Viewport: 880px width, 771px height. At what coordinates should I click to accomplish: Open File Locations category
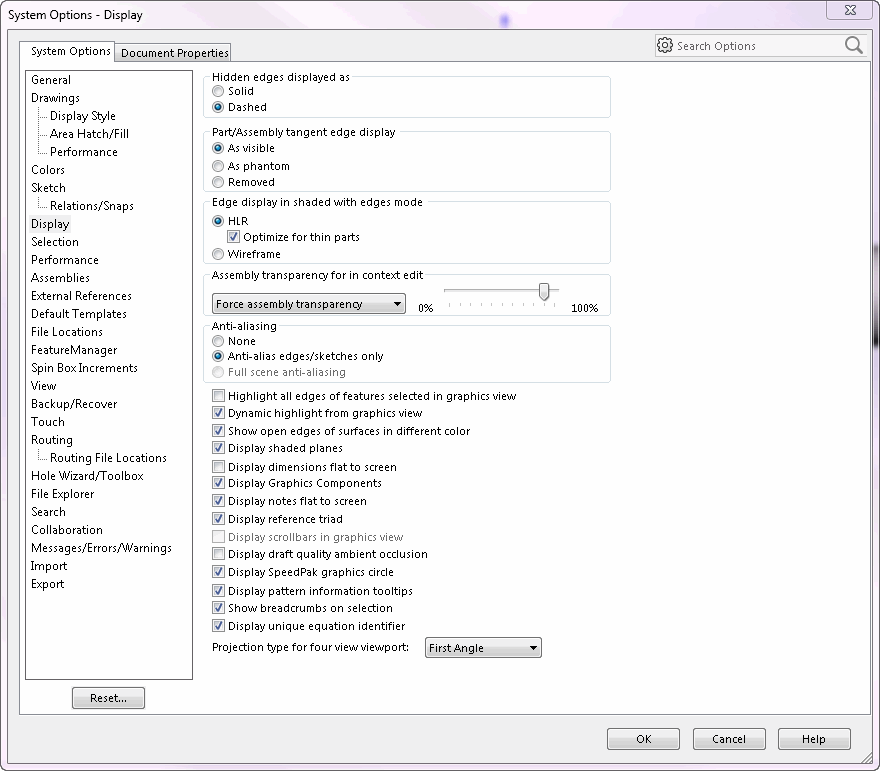click(x=67, y=332)
